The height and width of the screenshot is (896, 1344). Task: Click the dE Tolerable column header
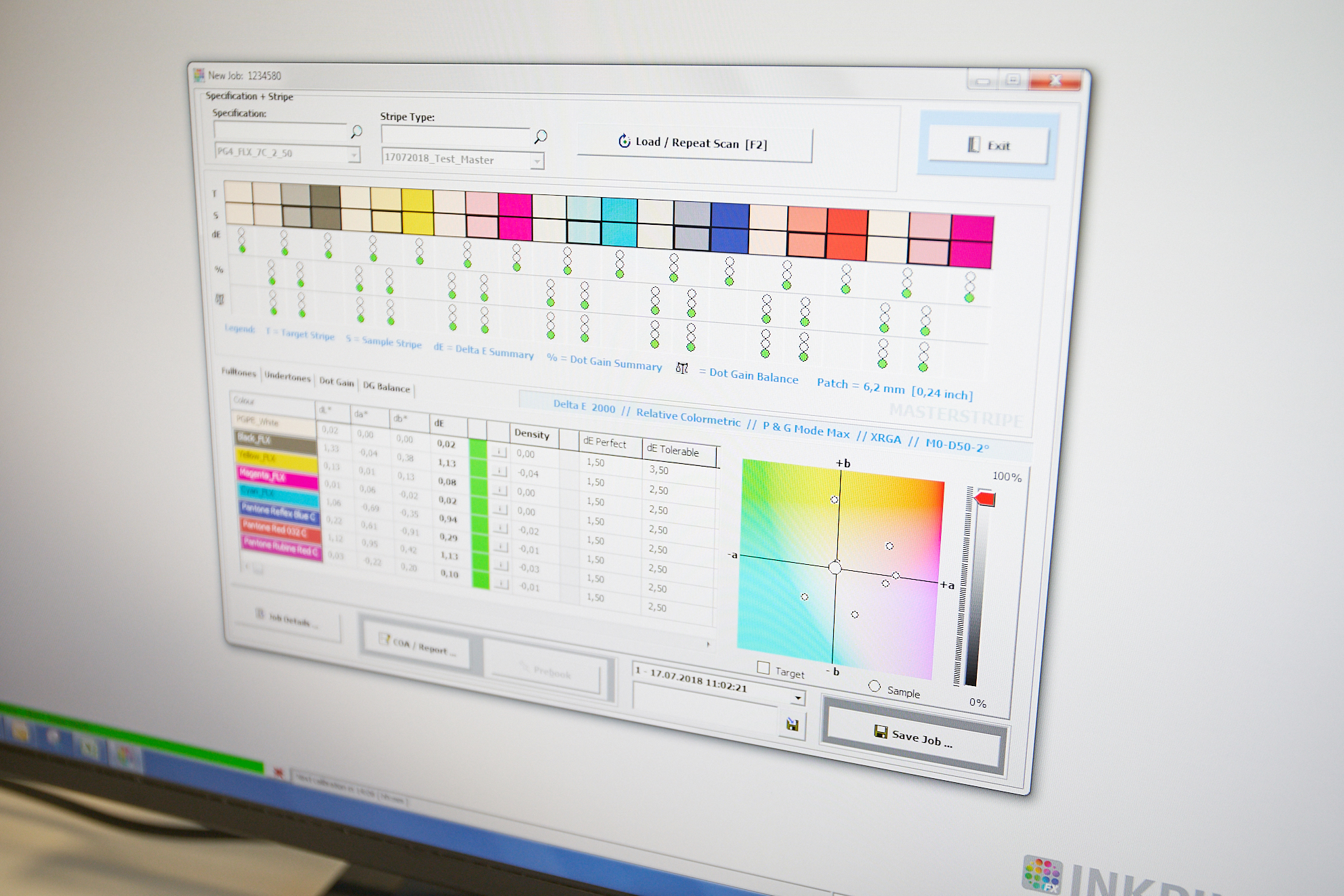click(x=679, y=450)
